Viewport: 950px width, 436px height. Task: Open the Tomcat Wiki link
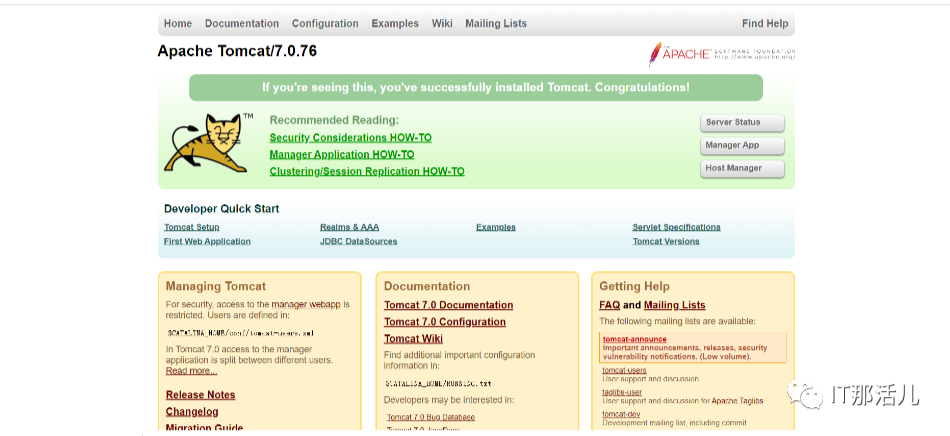[x=413, y=339]
